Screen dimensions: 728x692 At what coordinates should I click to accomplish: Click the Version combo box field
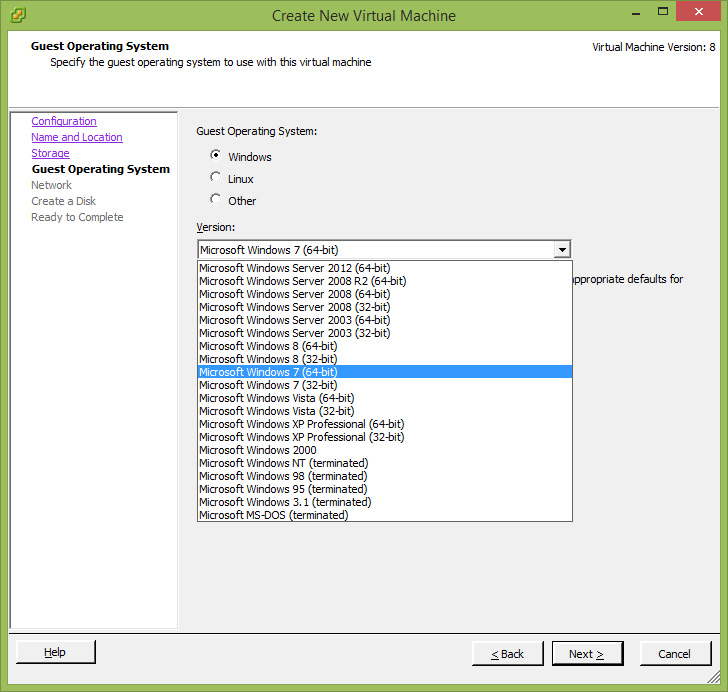pyautogui.click(x=384, y=250)
